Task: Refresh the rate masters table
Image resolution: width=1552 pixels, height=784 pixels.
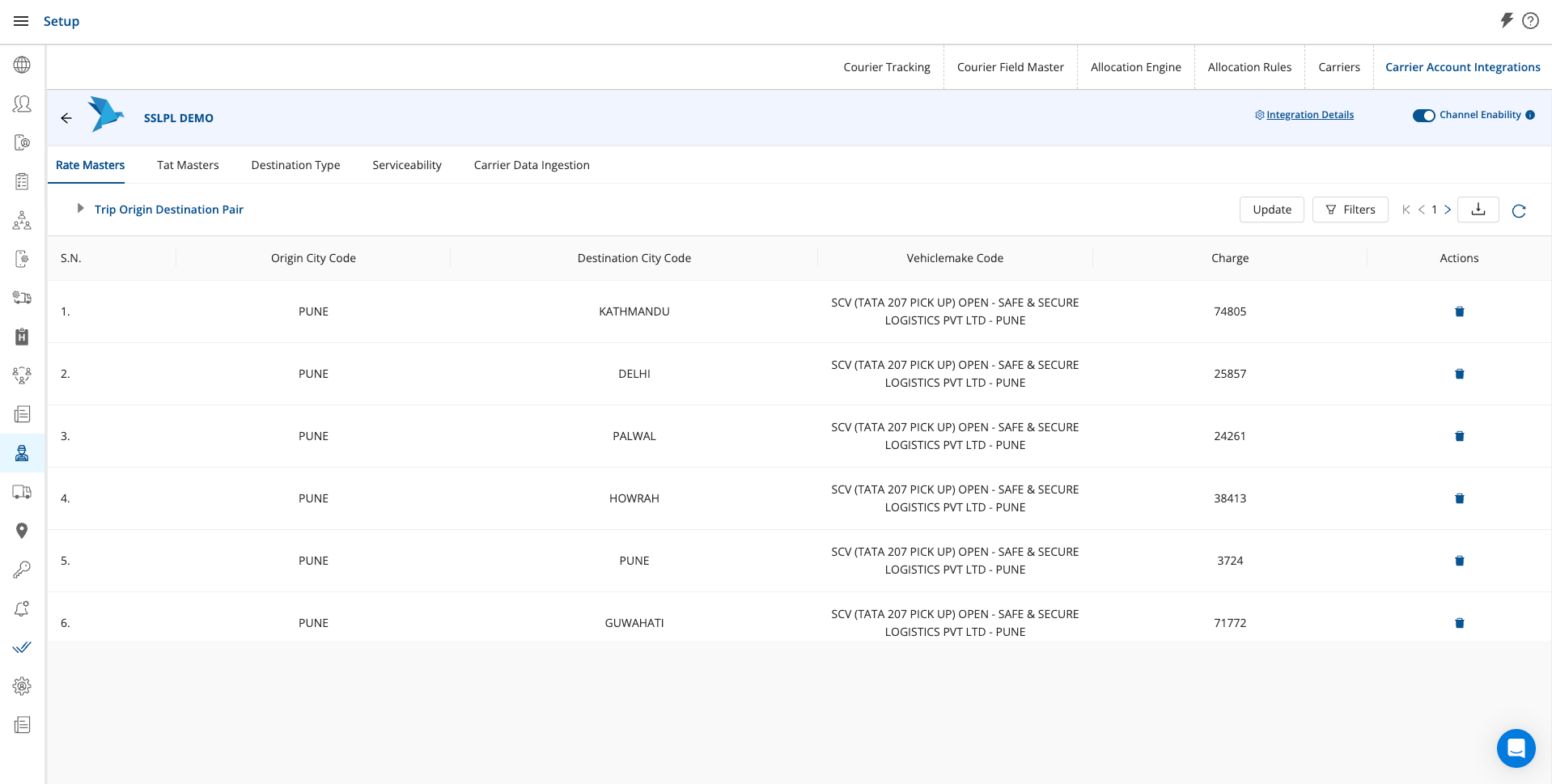Action: 1518,211
